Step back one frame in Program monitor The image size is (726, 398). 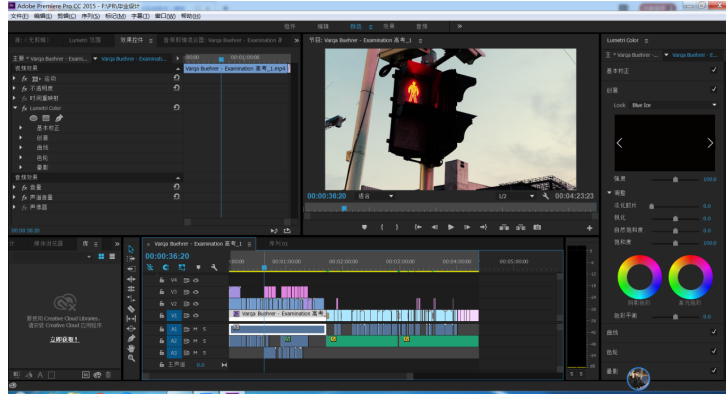point(434,227)
